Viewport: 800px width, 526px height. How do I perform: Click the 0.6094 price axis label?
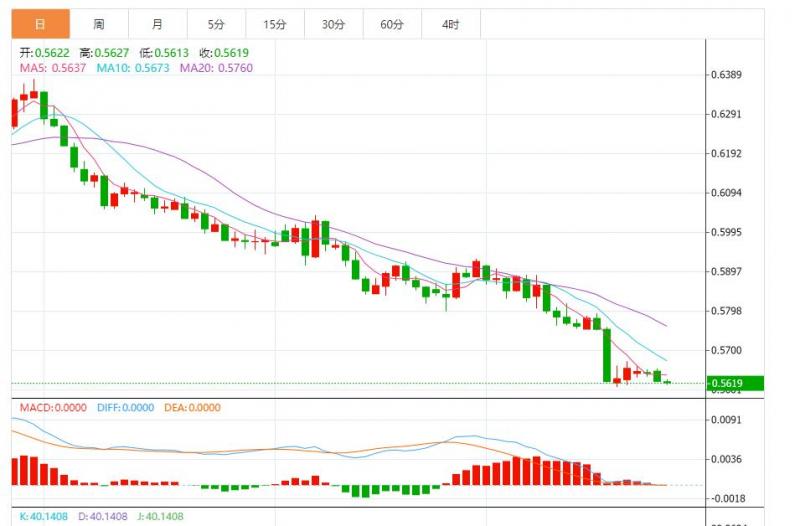(x=727, y=193)
